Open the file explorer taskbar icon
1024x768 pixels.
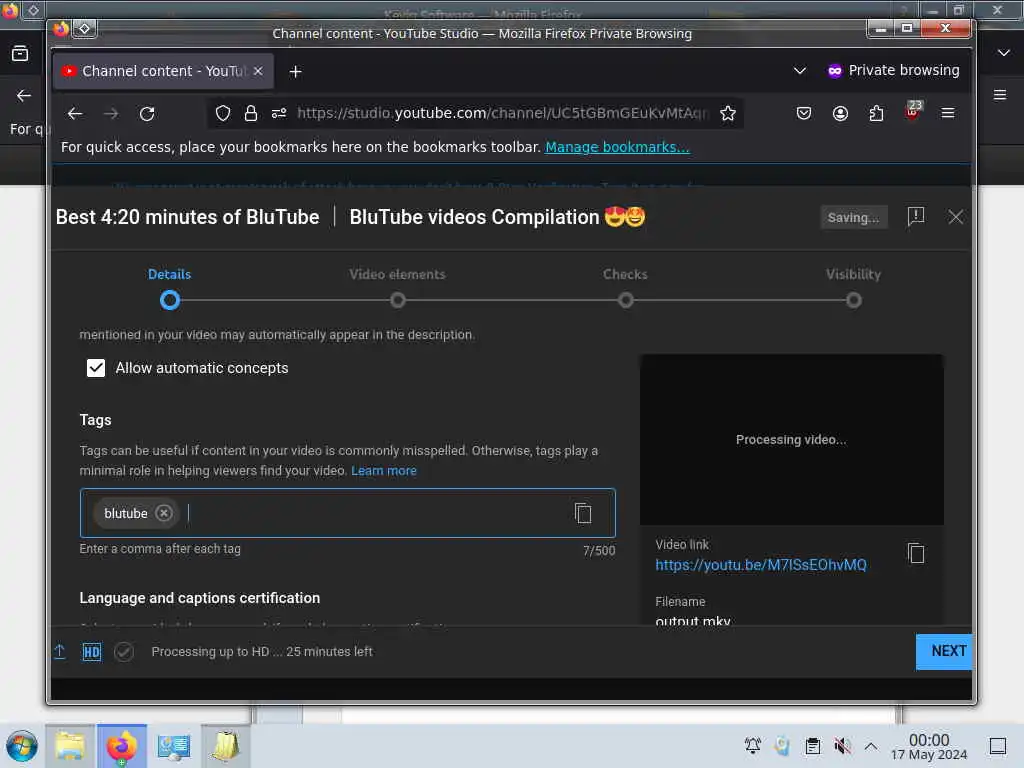(70, 746)
